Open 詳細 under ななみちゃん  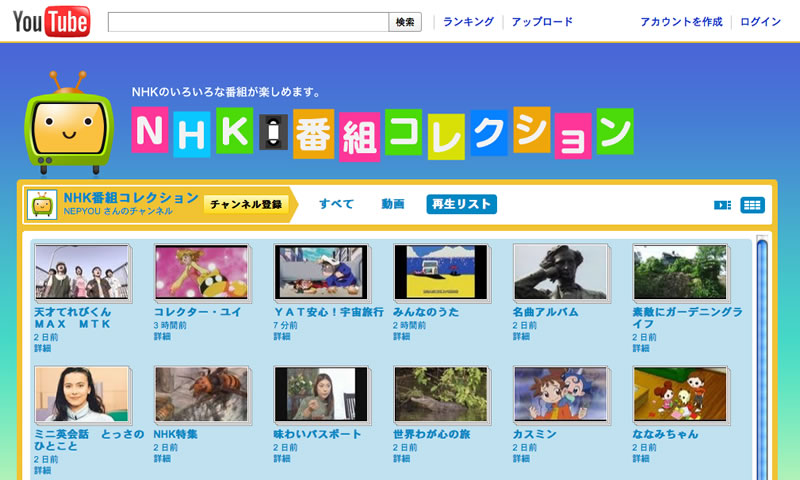[641, 459]
